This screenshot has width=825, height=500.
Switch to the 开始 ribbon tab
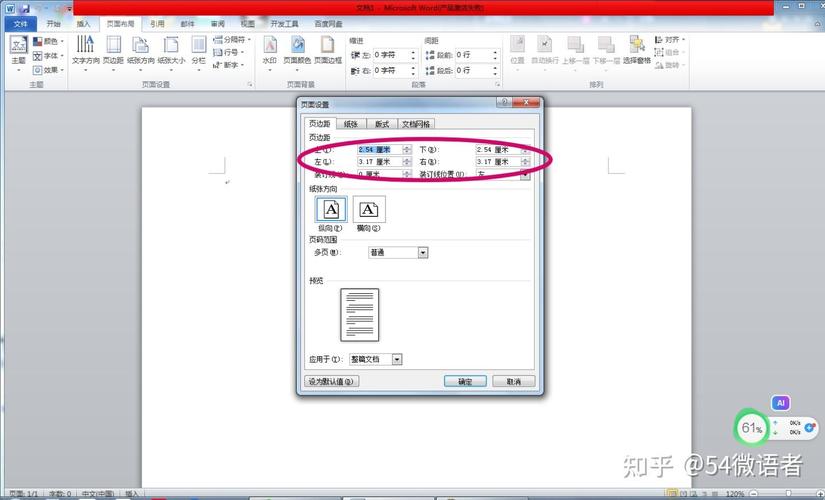pos(53,24)
